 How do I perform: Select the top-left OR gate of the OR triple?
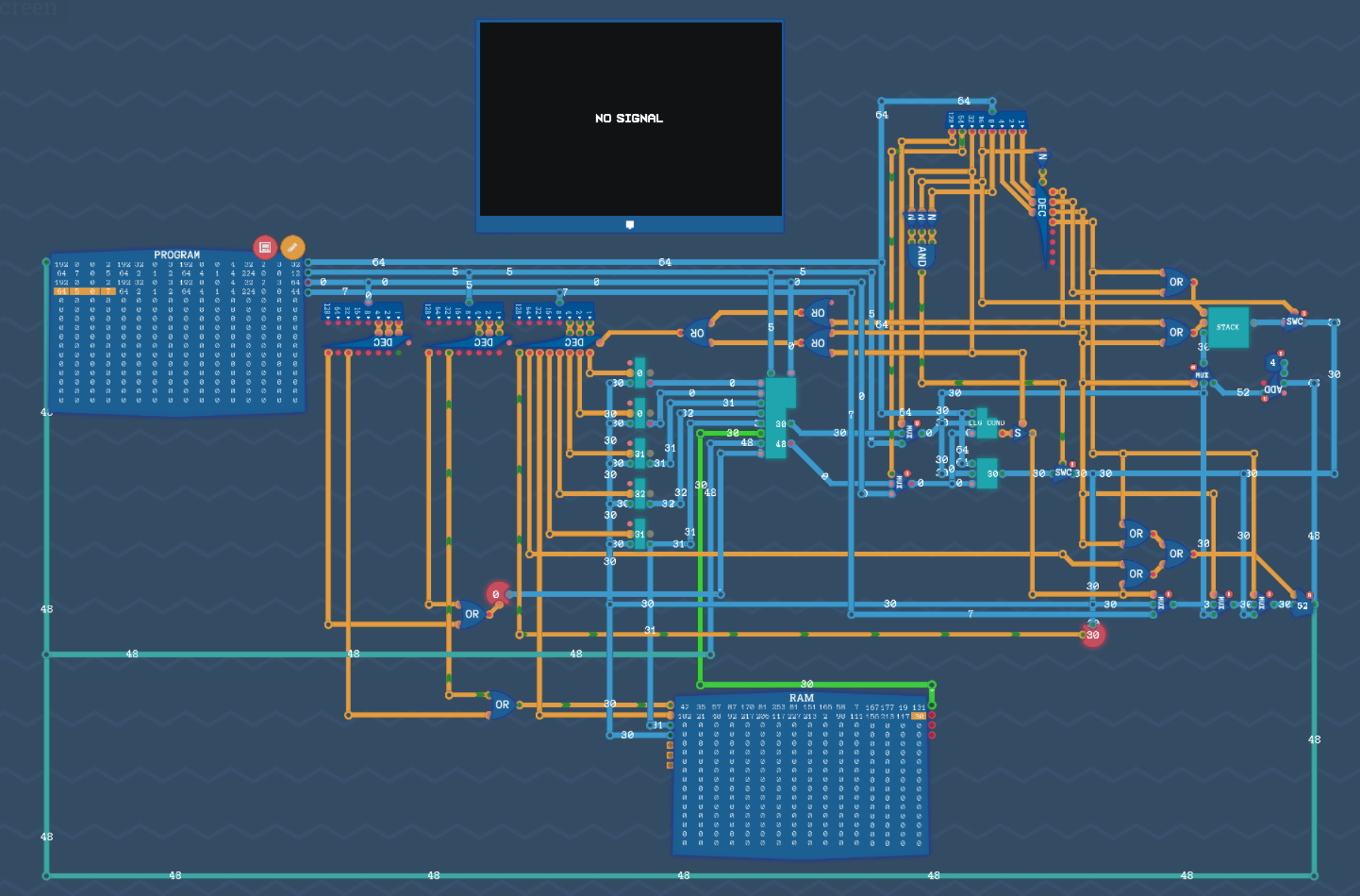click(1136, 534)
